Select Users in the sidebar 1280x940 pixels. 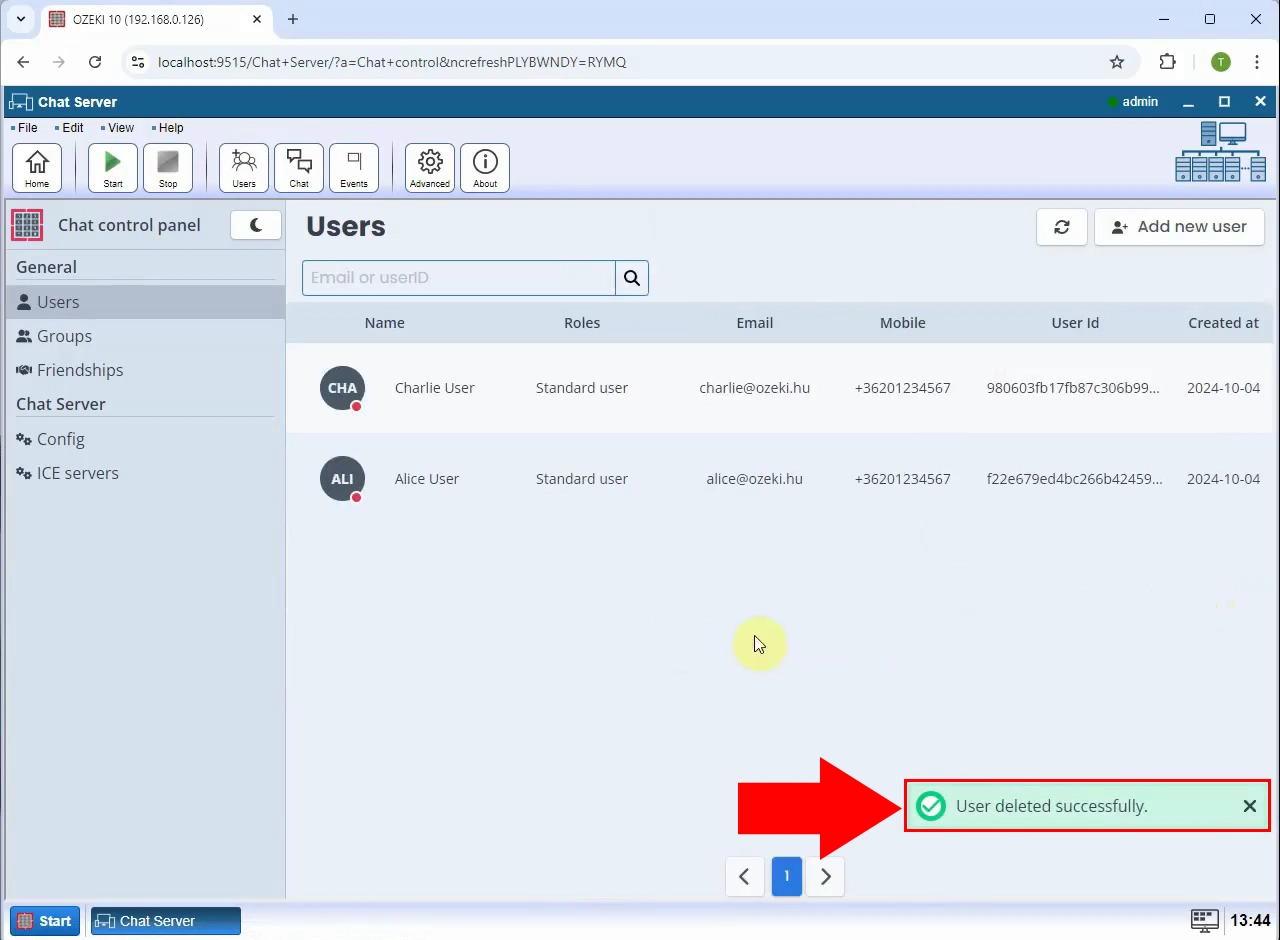pos(145,302)
